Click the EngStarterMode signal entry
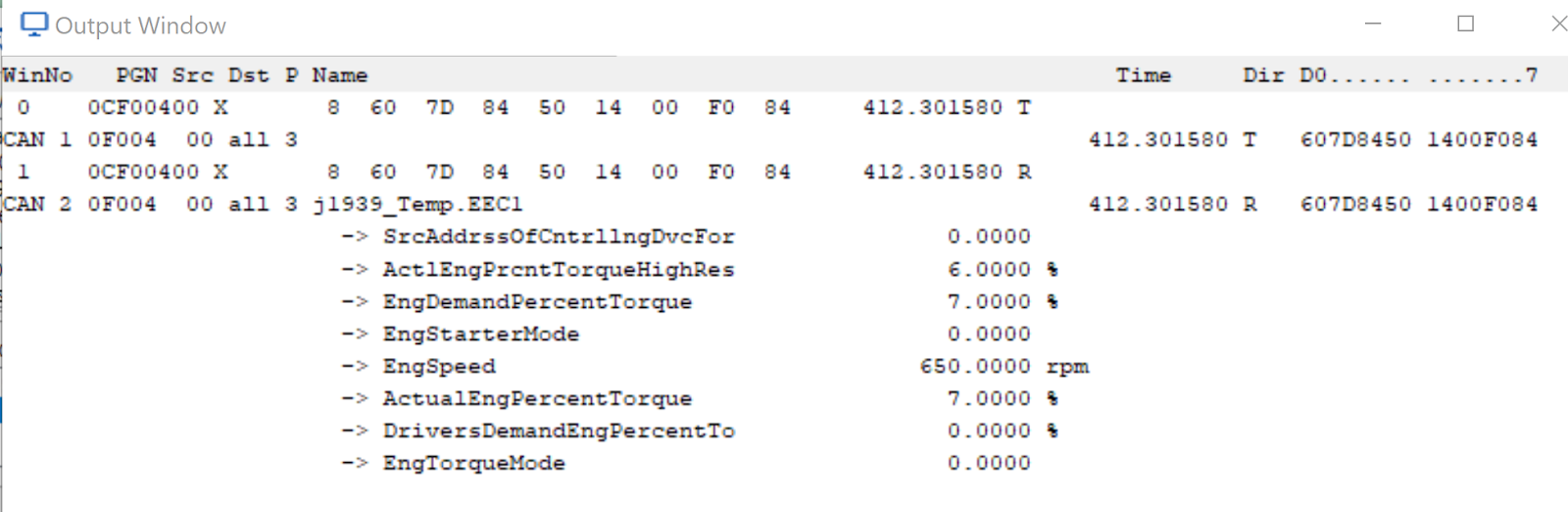Image resolution: width=1568 pixels, height=512 pixels. (x=481, y=334)
